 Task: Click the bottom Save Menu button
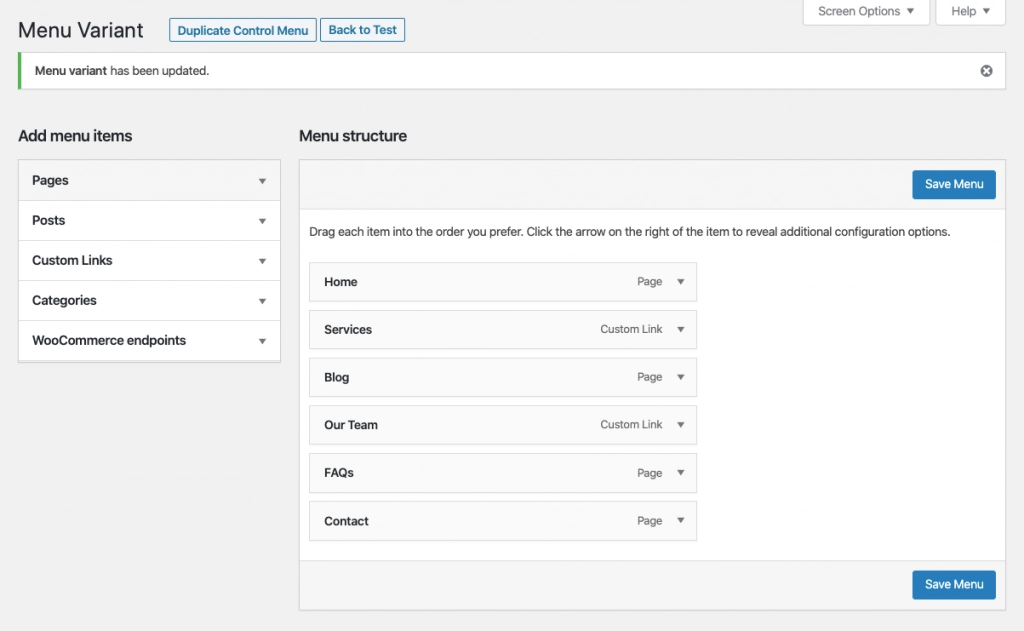[x=953, y=585]
